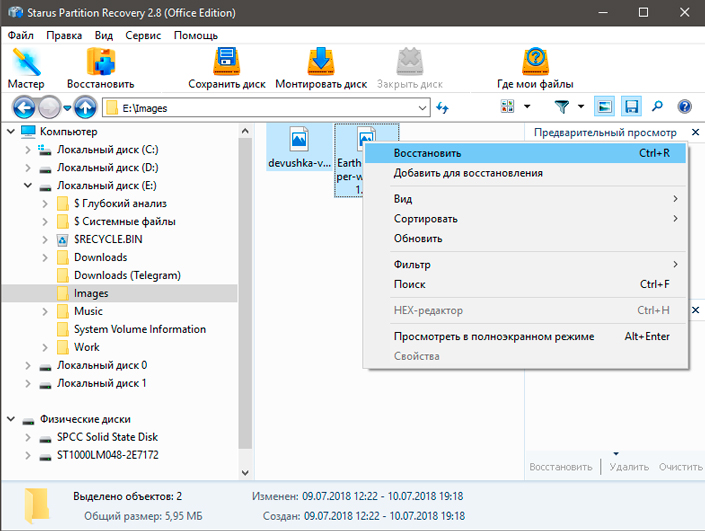705x531 pixels.
Task: Toggle the preview panel toolbar button
Action: [604, 106]
